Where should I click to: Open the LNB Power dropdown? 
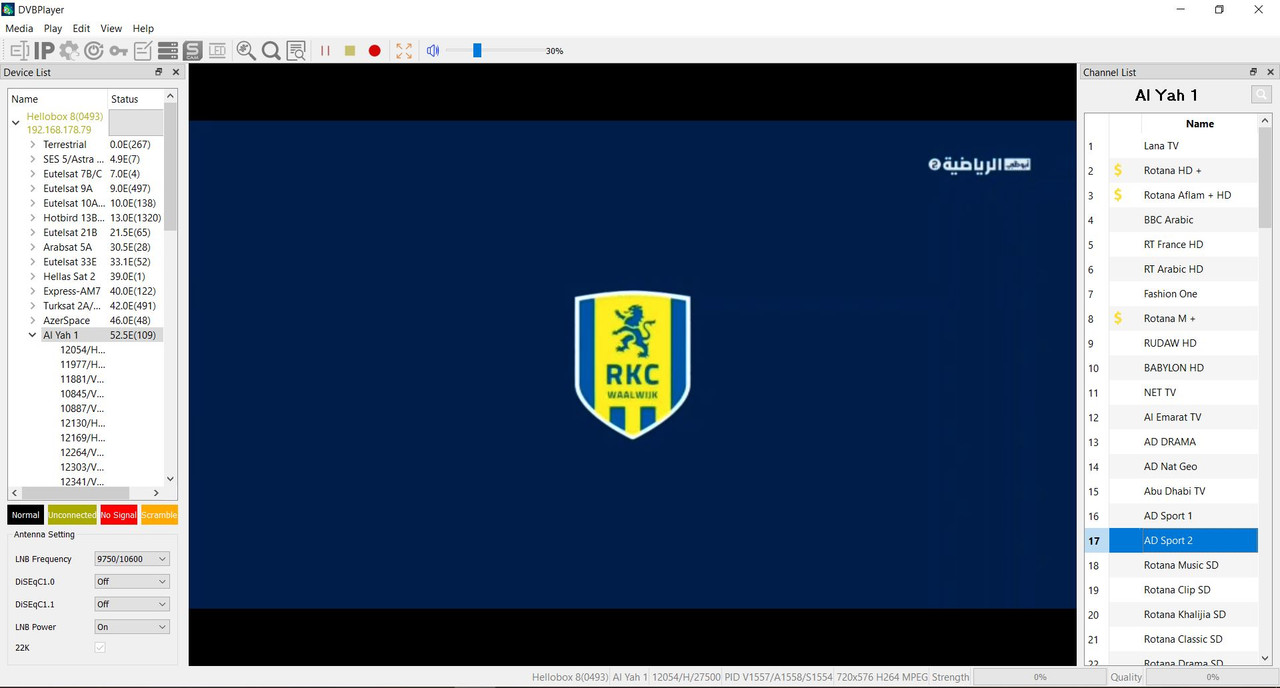[131, 627]
